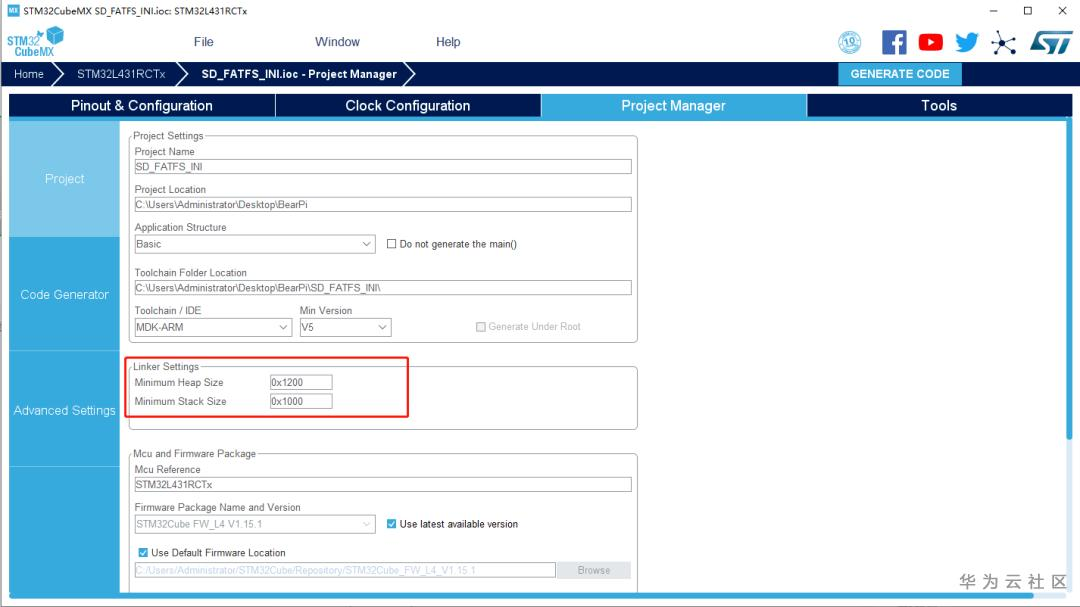Tick Do not generate the main() checkbox

point(391,244)
